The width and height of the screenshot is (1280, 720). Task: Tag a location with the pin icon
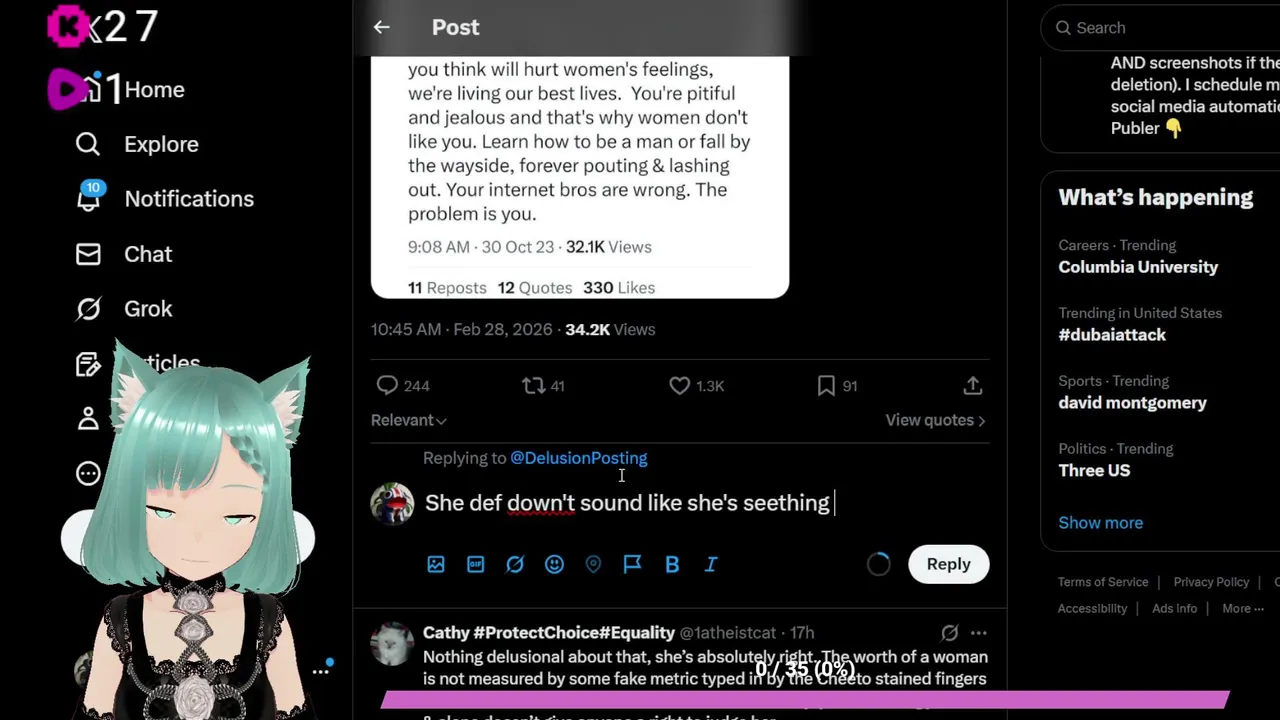(x=593, y=565)
